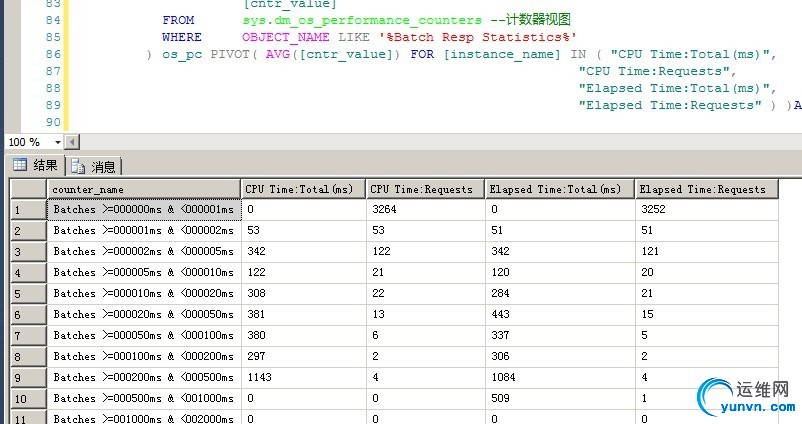The image size is (802, 424).
Task: Select row header 9 in the results grid
Action: click(x=29, y=377)
